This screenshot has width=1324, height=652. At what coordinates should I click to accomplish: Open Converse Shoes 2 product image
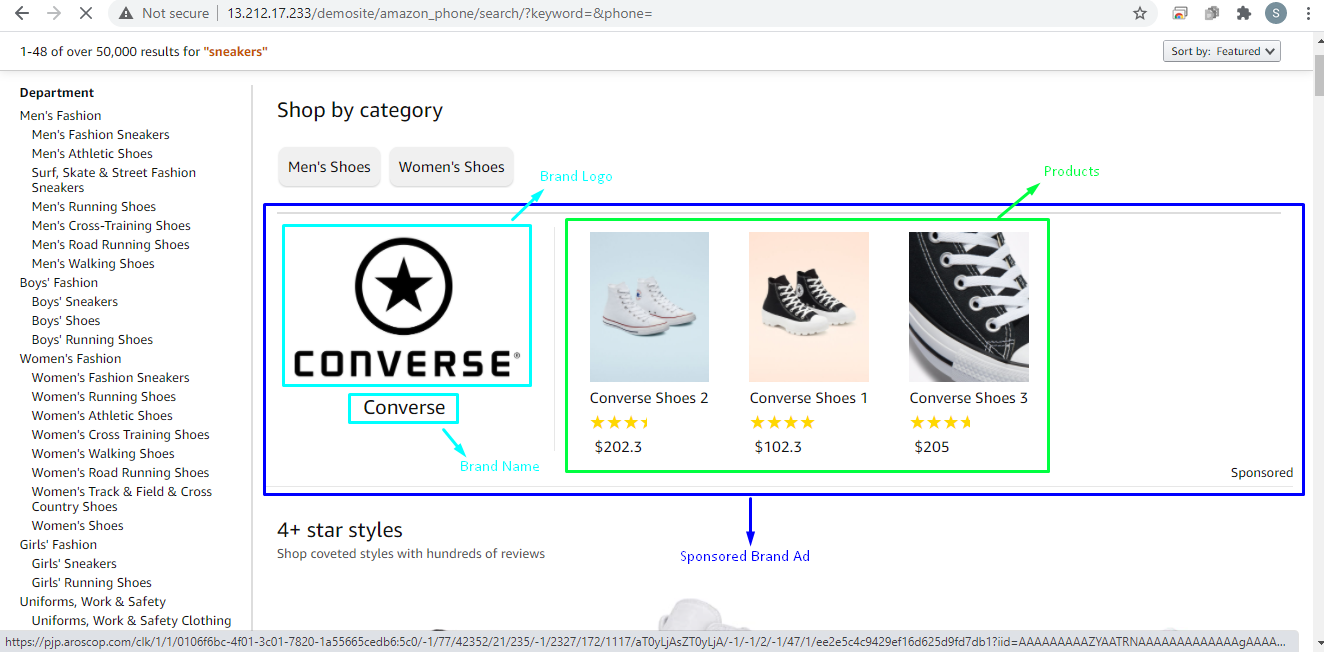(x=649, y=307)
